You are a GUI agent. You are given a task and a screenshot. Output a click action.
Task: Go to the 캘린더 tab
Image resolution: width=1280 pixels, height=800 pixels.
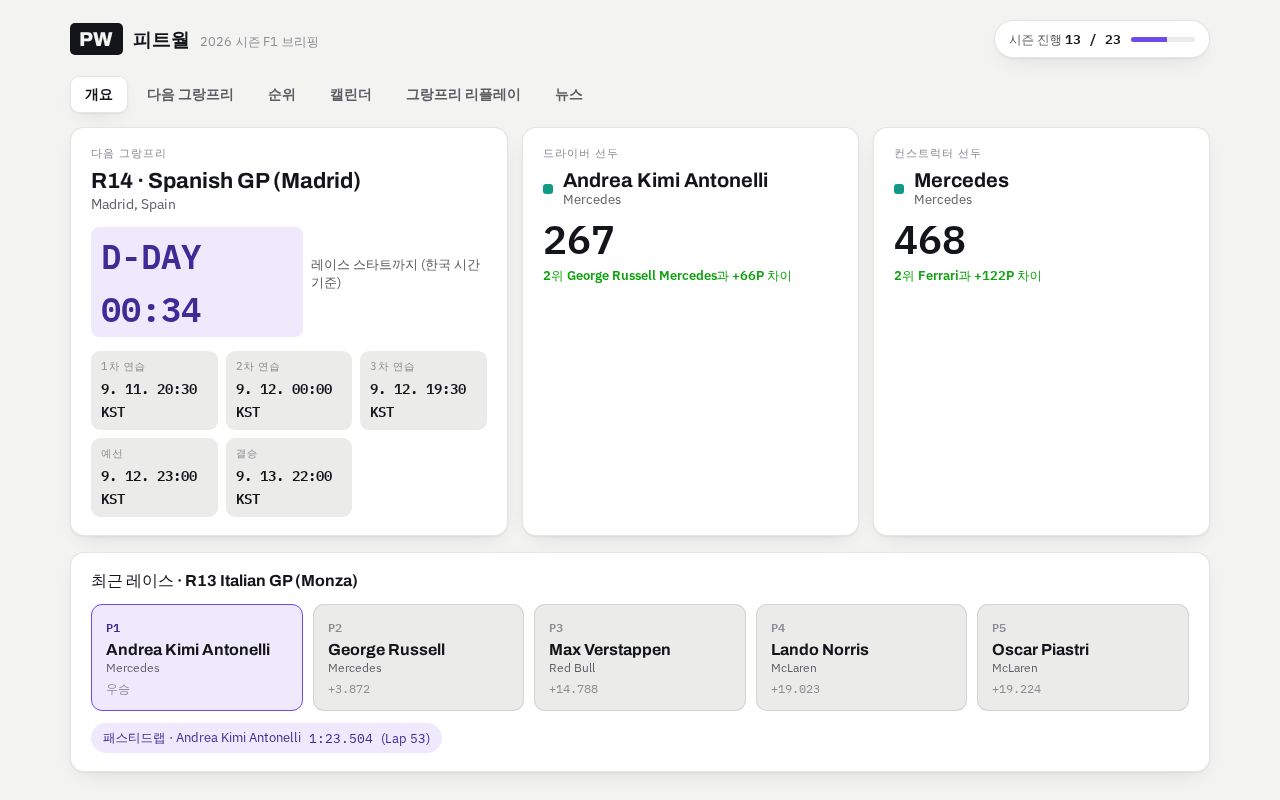(351, 95)
